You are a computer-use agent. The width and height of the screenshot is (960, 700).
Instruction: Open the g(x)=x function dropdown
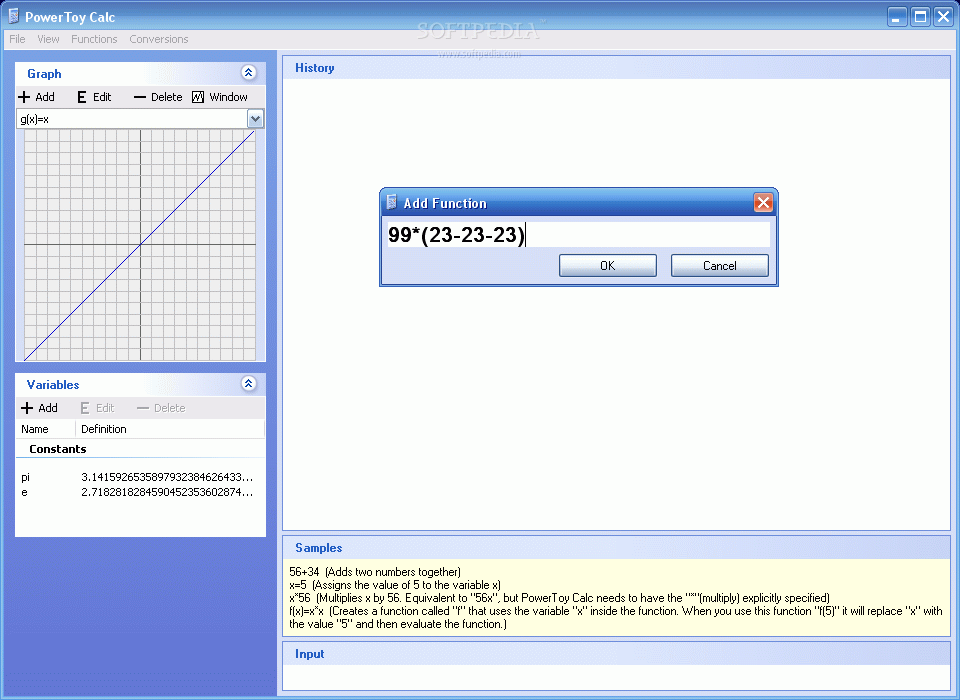256,118
